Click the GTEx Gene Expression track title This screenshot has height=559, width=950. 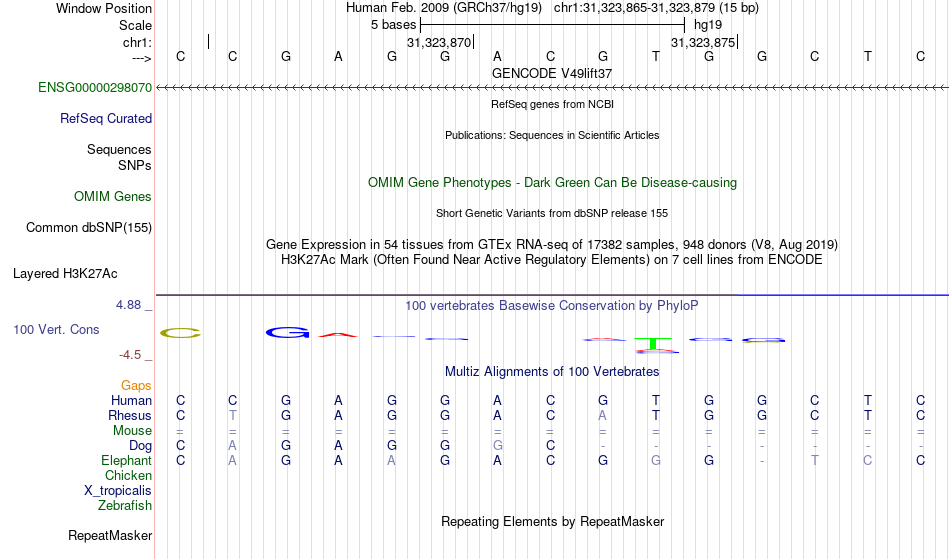(x=552, y=244)
